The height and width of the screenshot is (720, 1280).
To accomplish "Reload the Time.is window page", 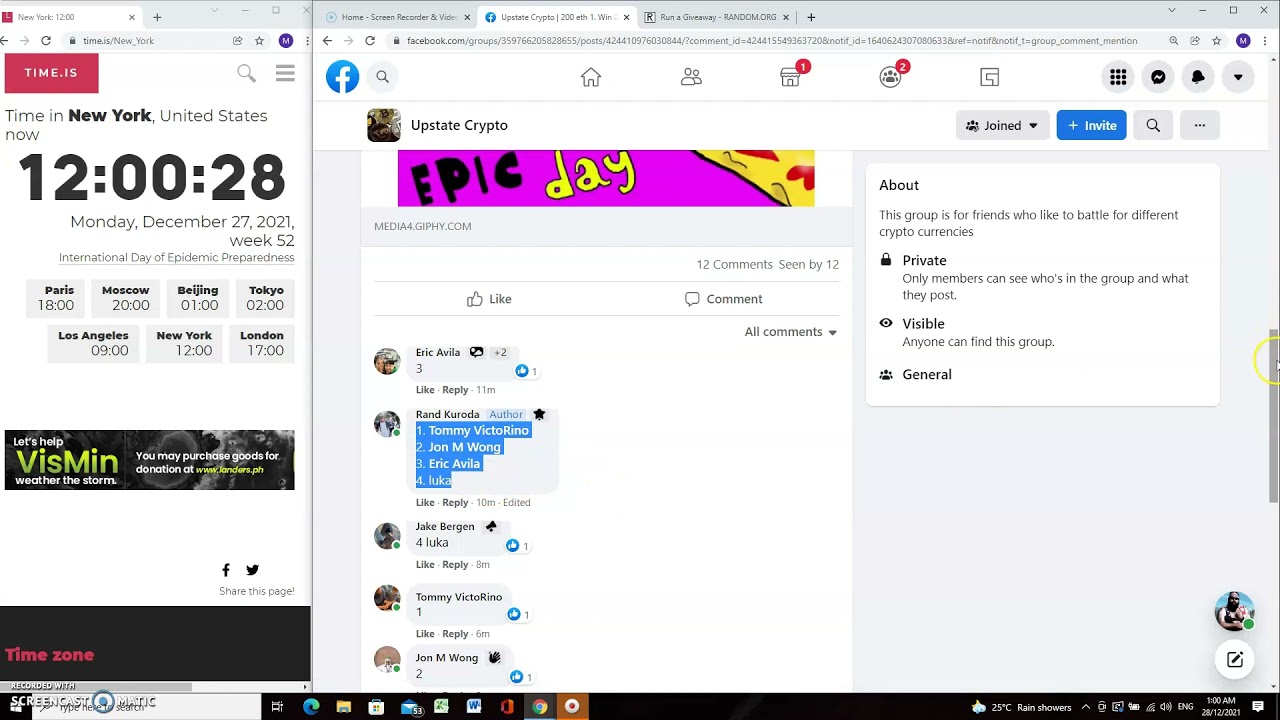I will (x=46, y=41).
